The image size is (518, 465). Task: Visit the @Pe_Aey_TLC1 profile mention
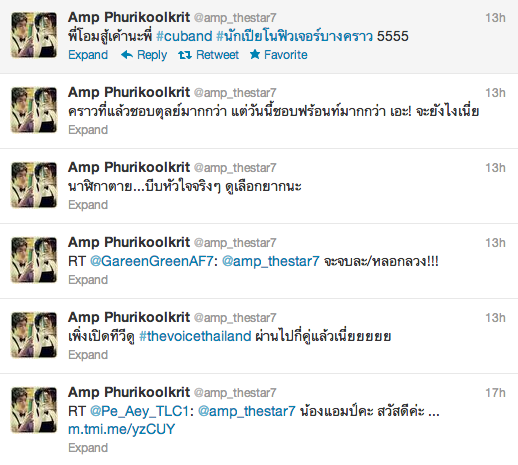pos(139,411)
